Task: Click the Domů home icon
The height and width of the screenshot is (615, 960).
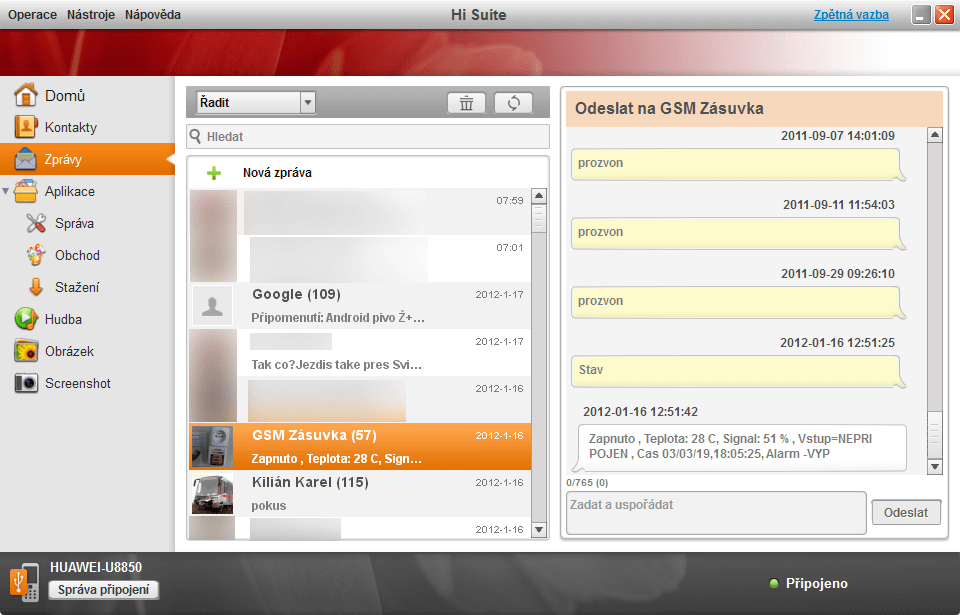Action: [26, 95]
